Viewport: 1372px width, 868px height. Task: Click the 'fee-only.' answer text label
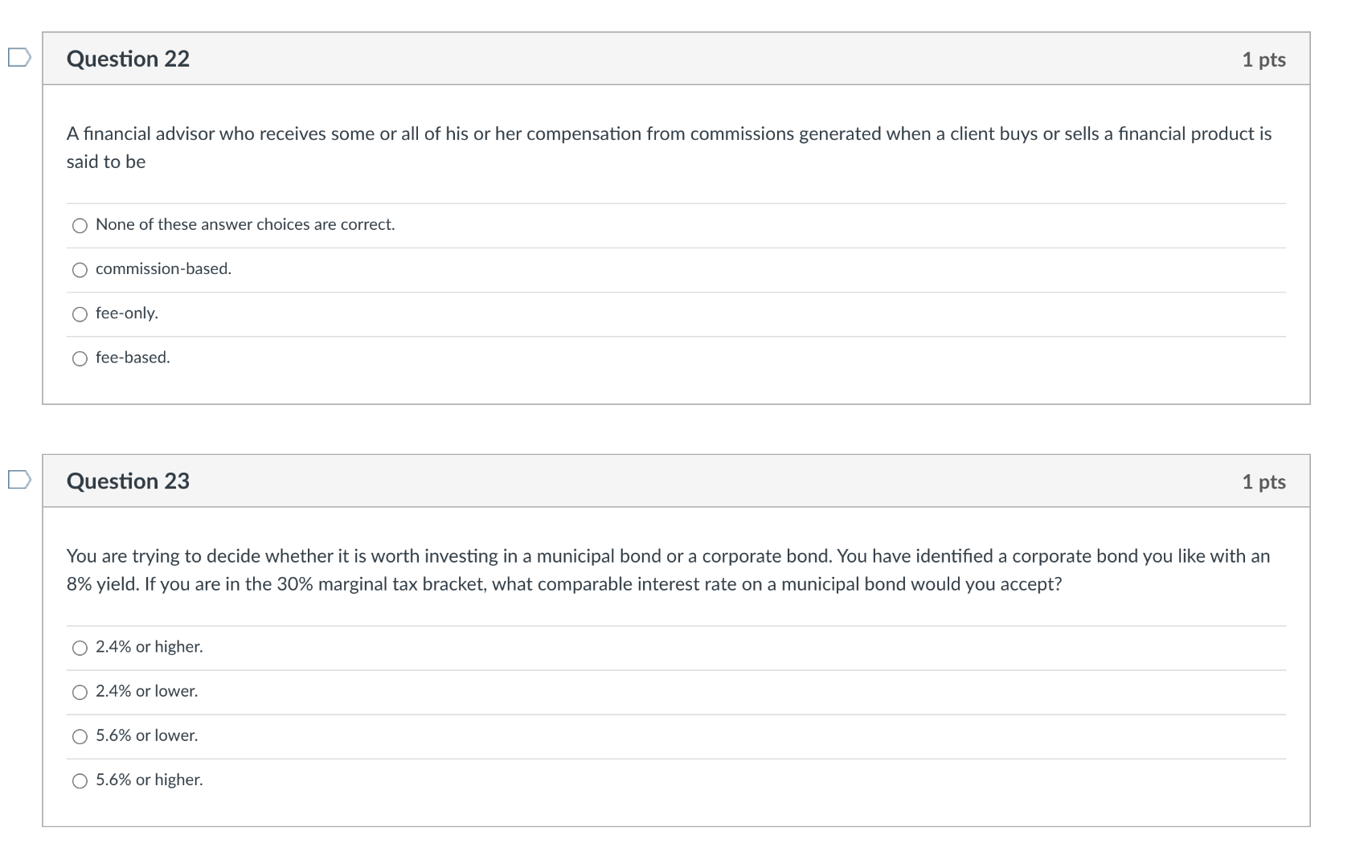126,313
